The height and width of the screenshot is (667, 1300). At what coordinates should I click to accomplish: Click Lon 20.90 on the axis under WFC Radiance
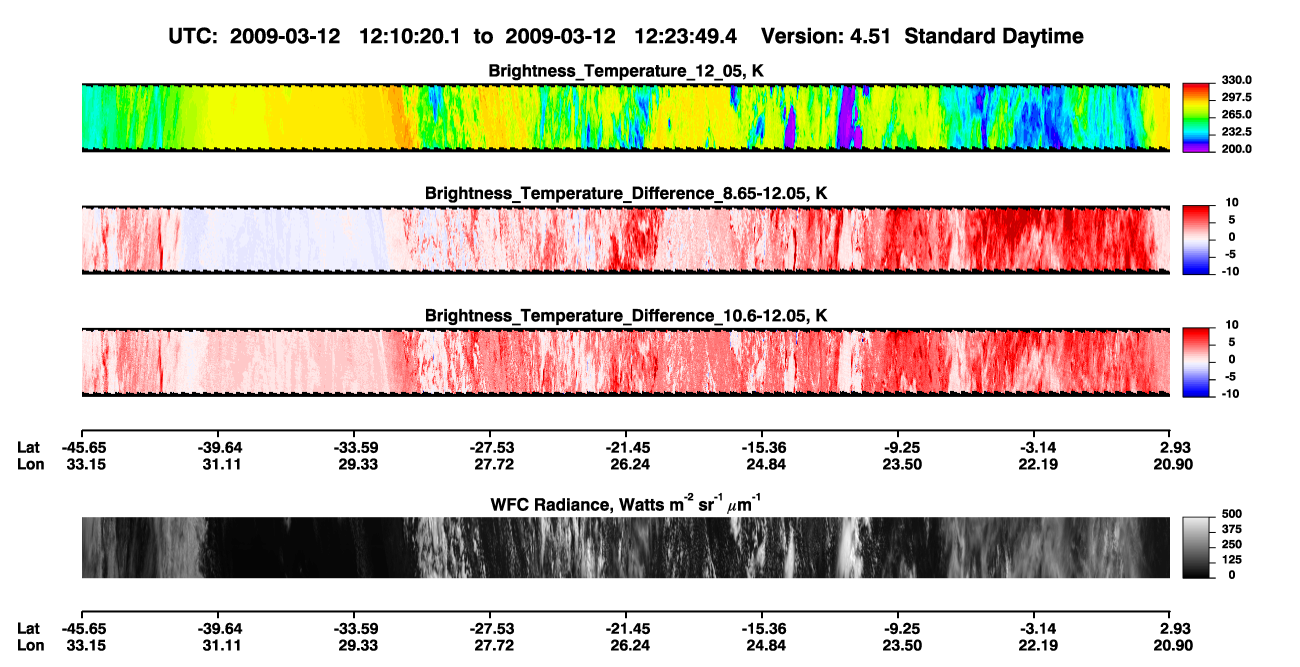1174,644
